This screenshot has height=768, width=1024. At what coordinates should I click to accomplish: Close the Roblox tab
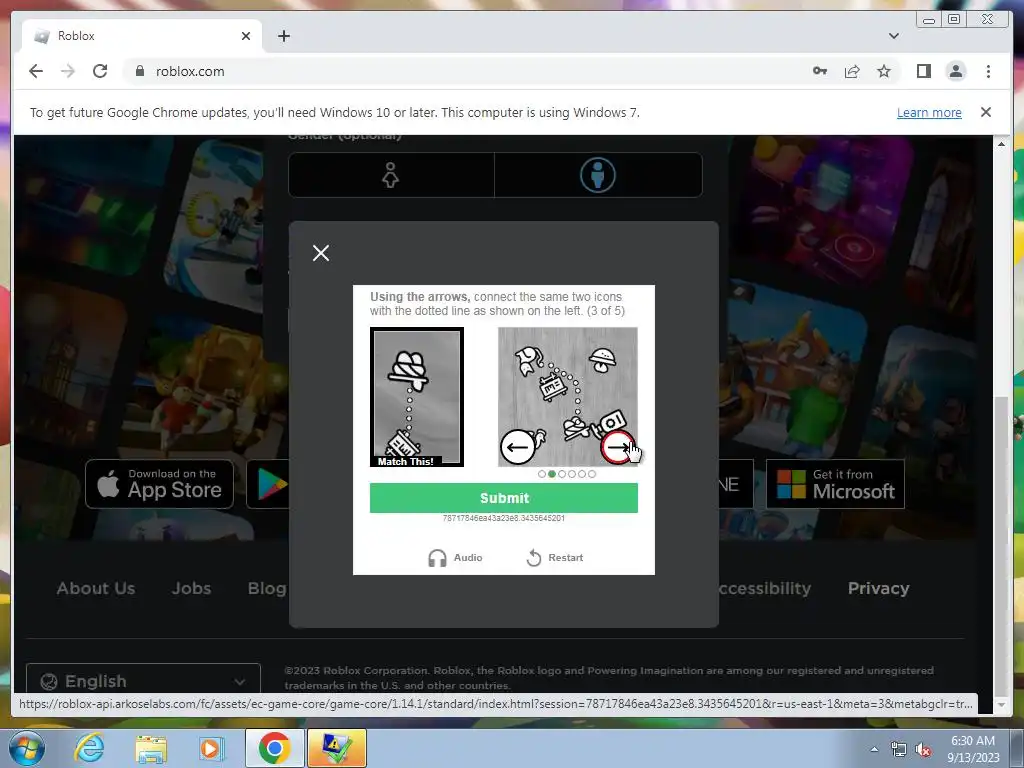[246, 36]
